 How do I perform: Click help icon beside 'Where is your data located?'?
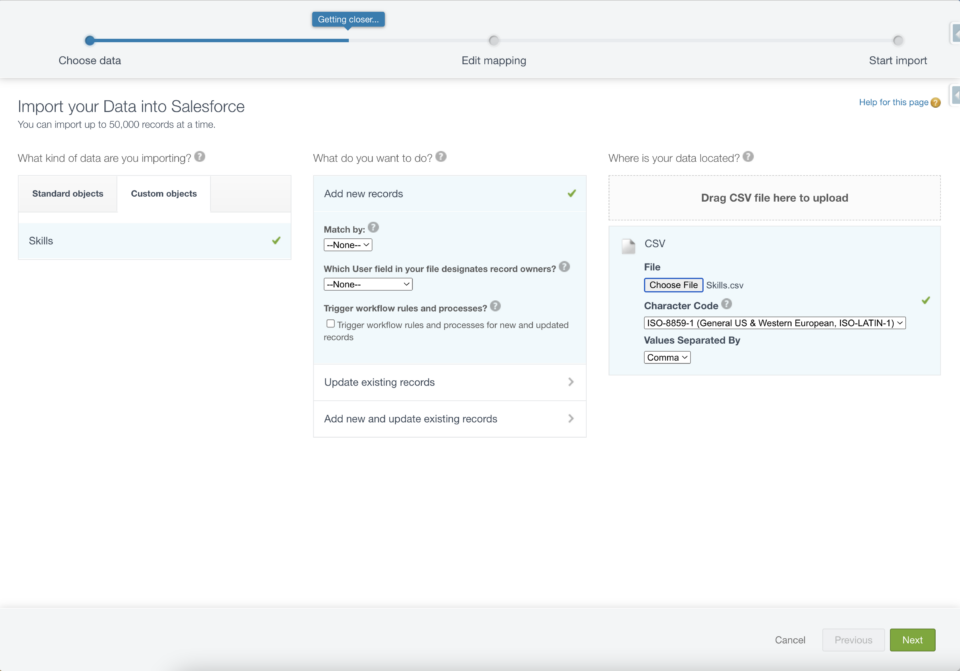click(x=748, y=157)
